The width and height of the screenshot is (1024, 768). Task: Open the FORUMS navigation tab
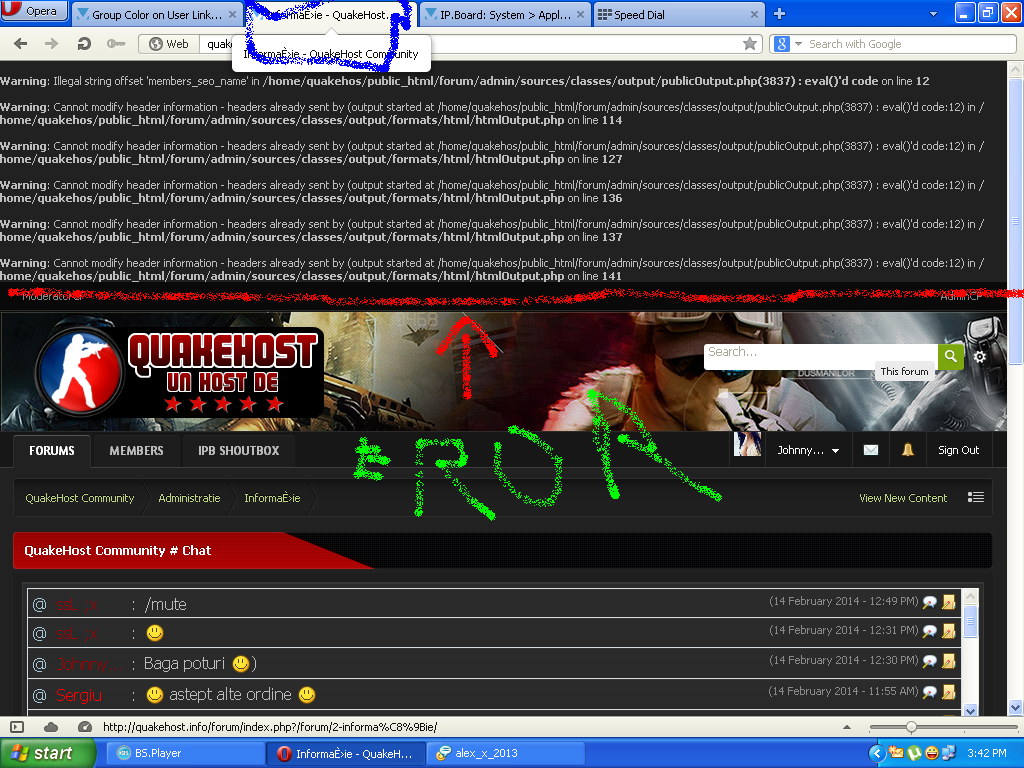click(x=52, y=451)
